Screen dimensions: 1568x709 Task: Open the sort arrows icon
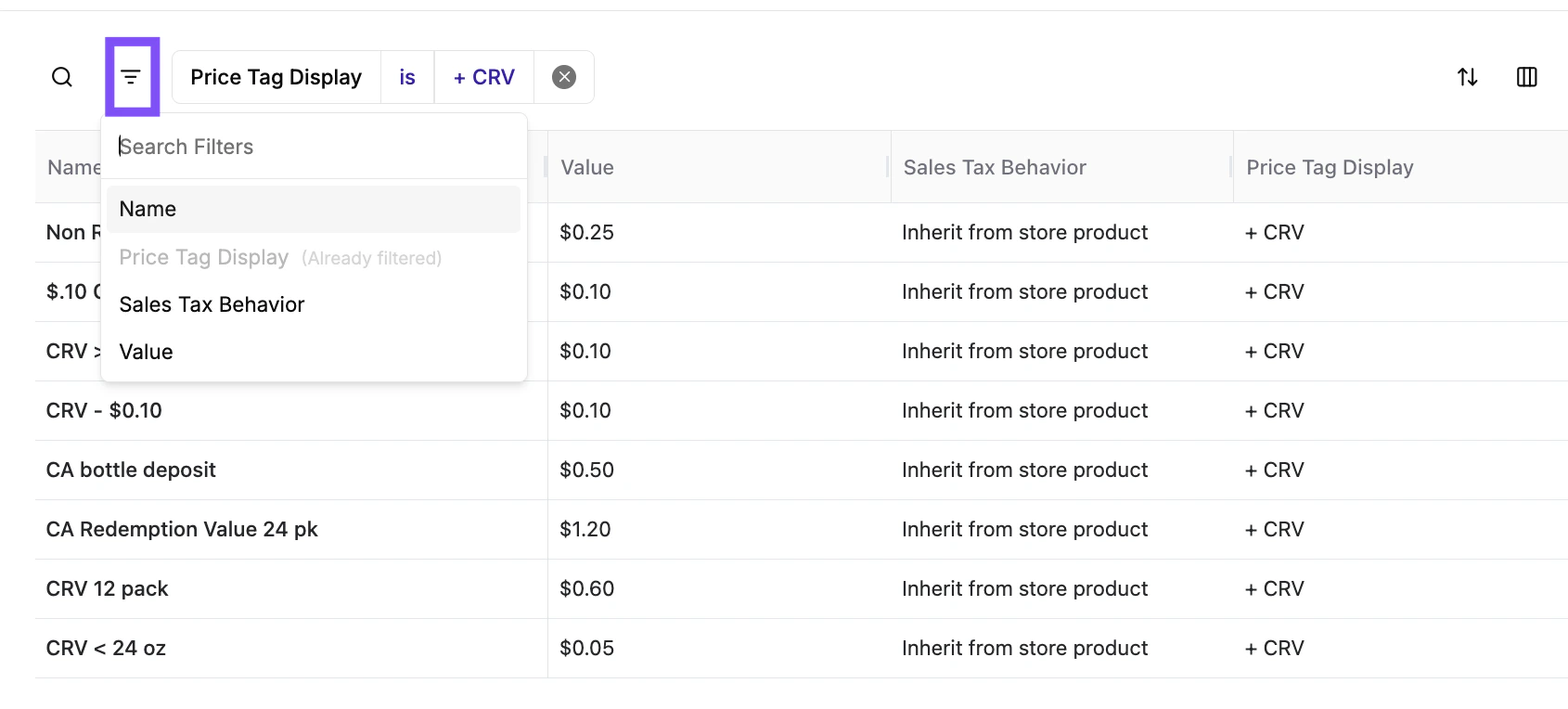[x=1467, y=77]
